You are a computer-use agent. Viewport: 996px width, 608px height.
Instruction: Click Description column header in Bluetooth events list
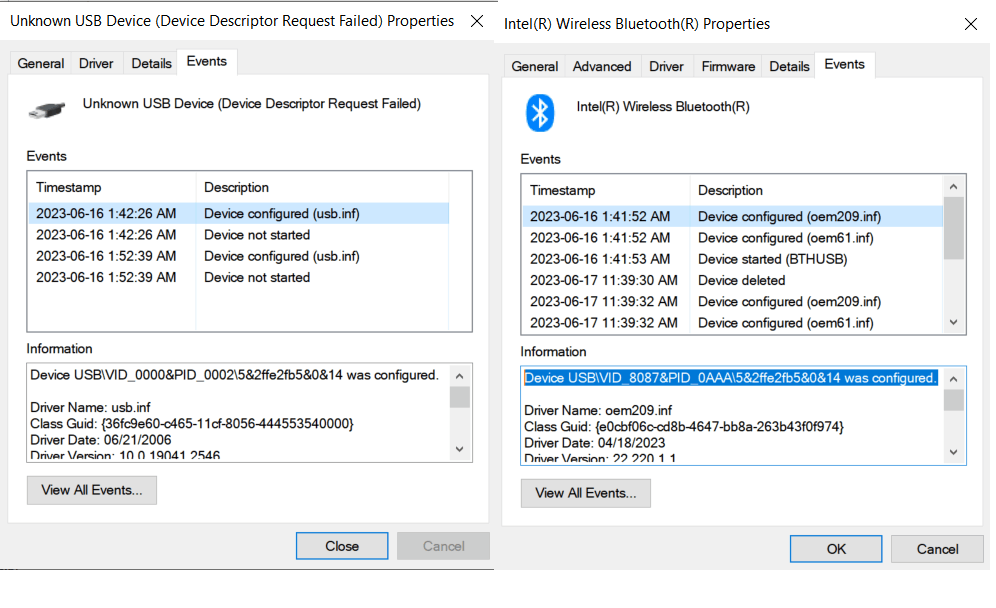(x=816, y=191)
